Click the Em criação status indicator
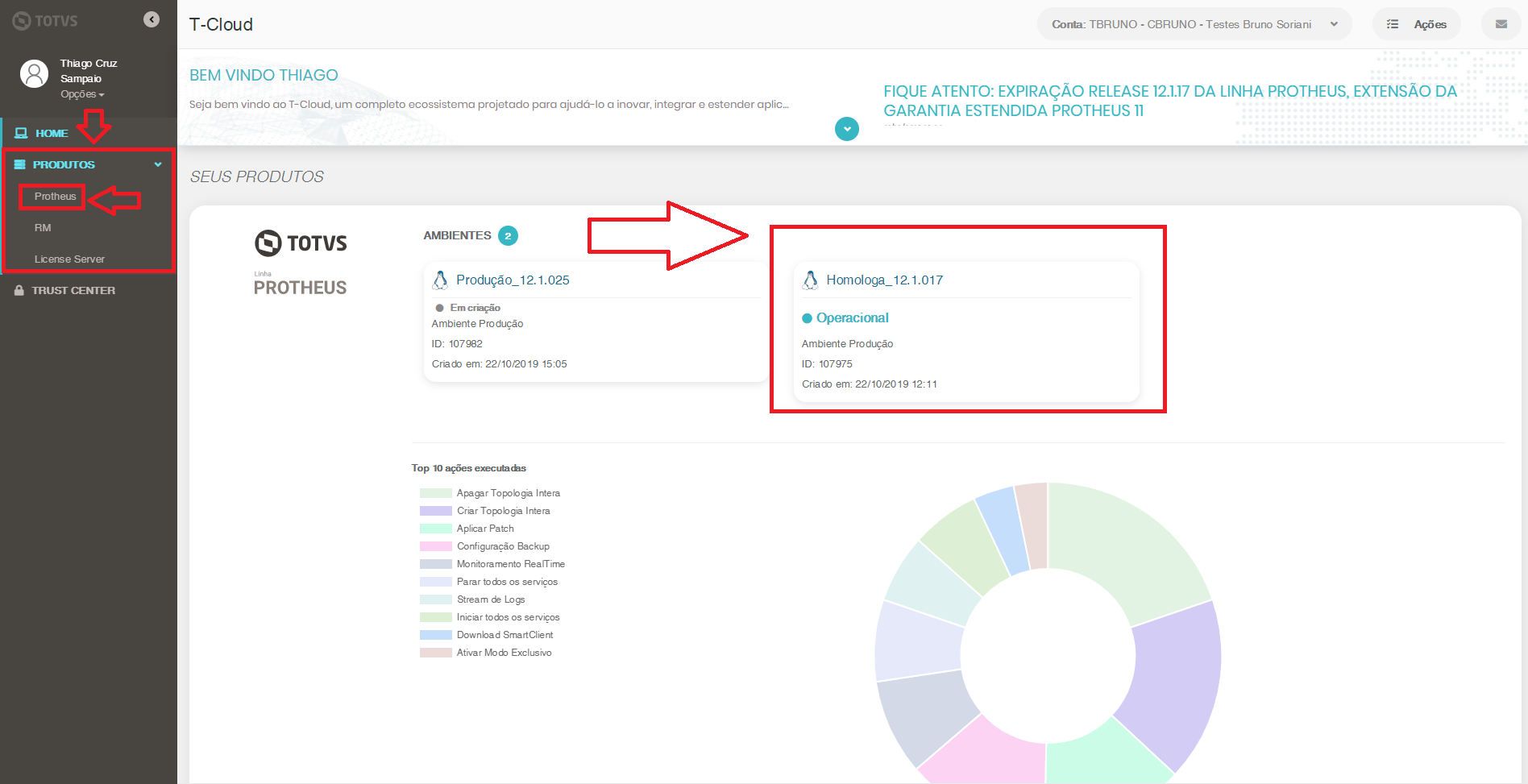The width and height of the screenshot is (1528, 784). [467, 308]
